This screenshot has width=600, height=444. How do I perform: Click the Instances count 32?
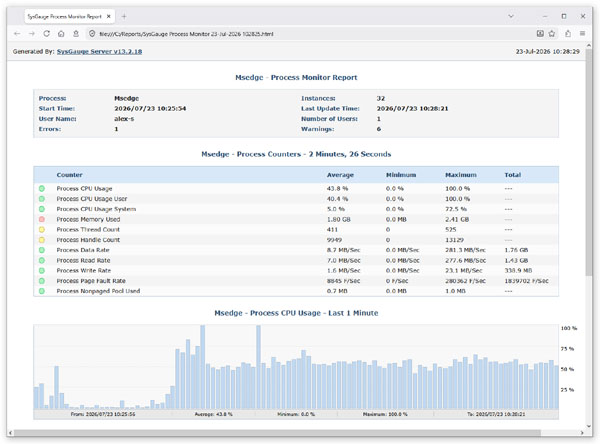[381, 98]
